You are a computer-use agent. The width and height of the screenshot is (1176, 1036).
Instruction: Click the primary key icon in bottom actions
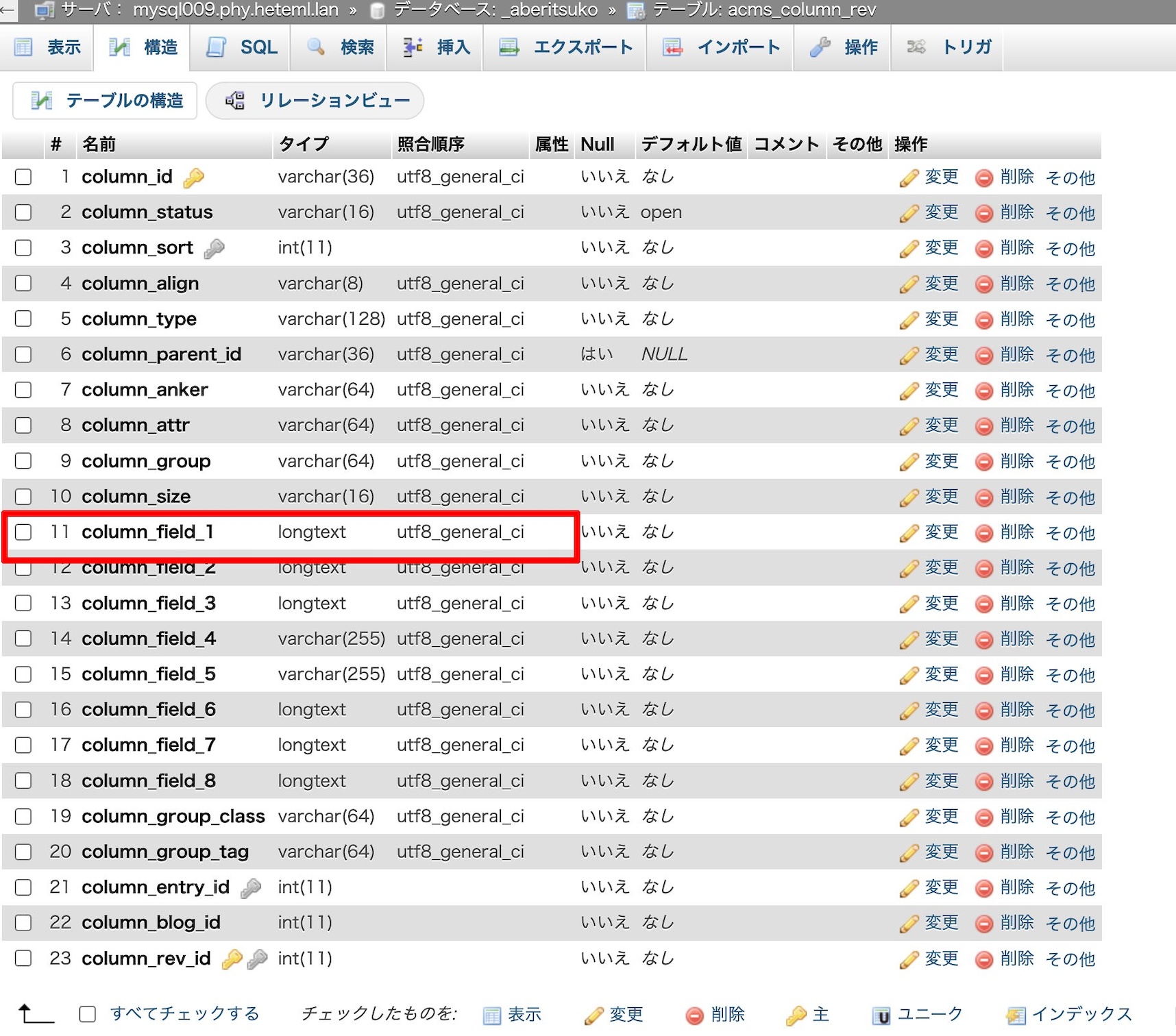[796, 1015]
